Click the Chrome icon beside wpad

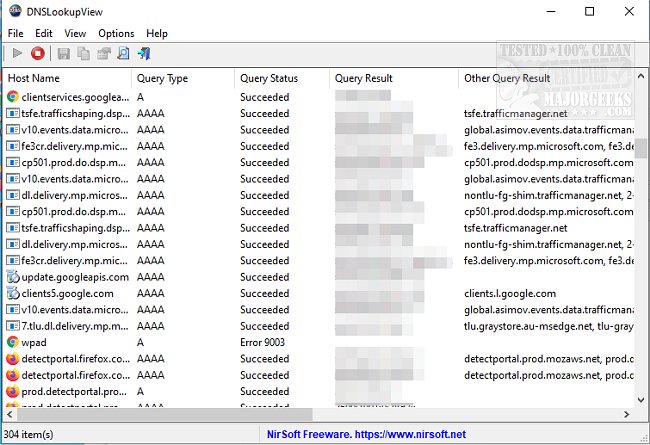[x=13, y=342]
